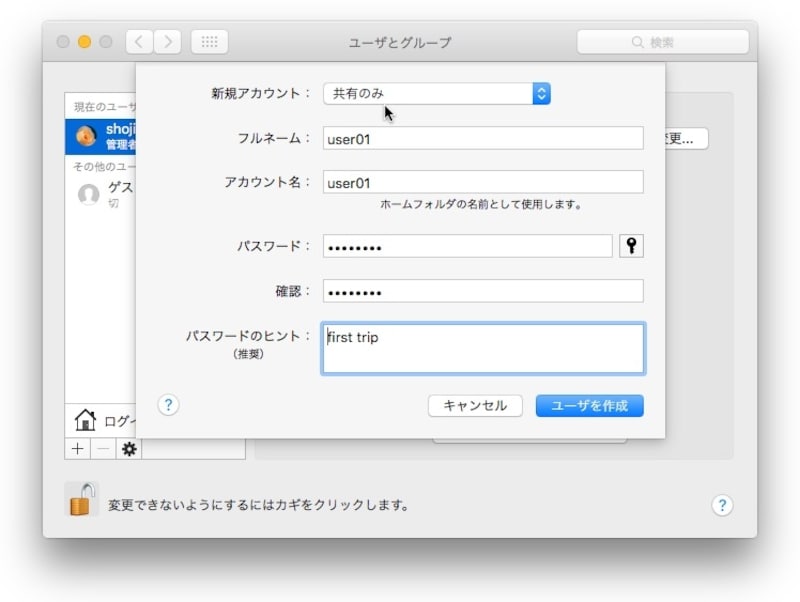This screenshot has width=800, height=602.
Task: Select the shoji user avatar in list
Action: pos(86,136)
